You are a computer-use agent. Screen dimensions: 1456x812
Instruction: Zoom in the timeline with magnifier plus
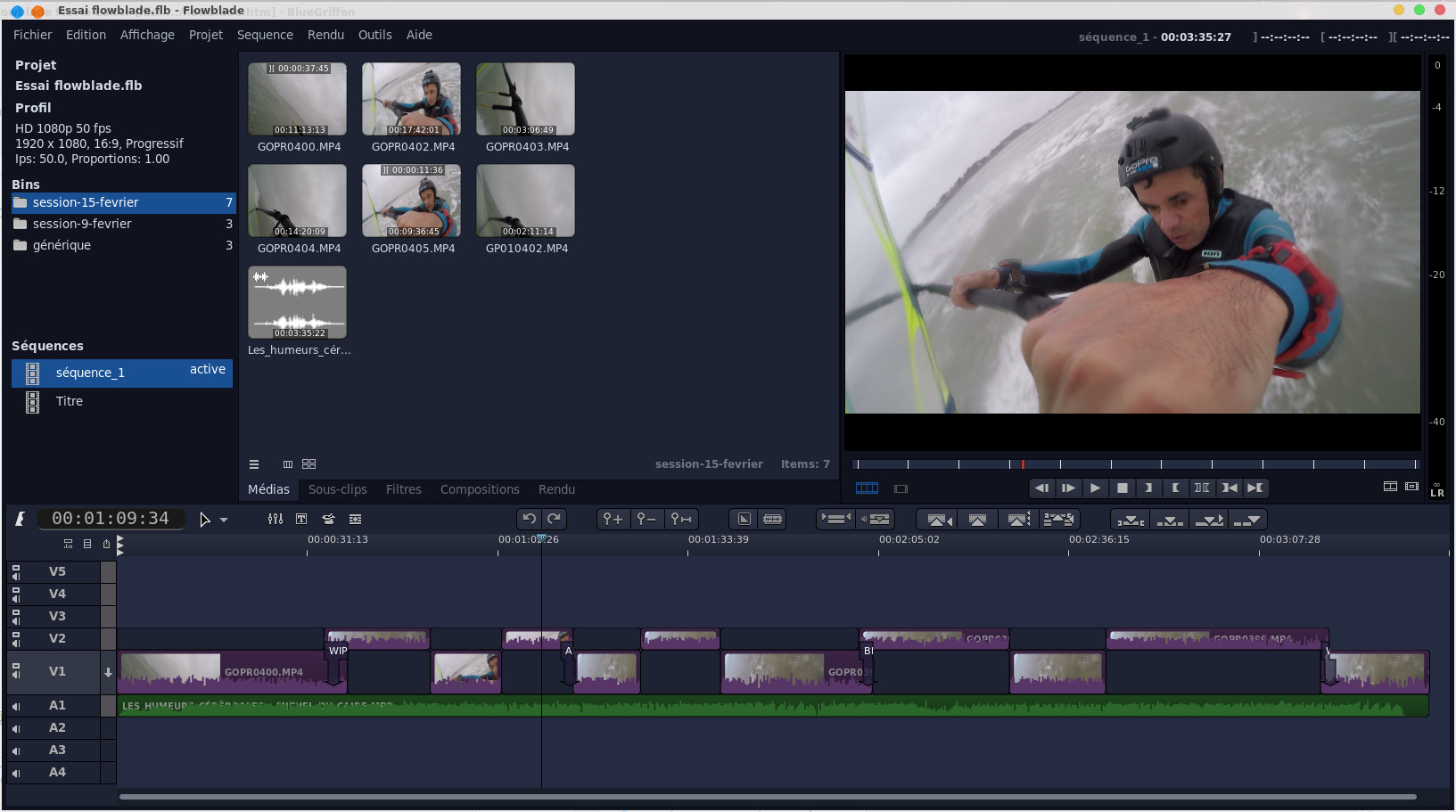tap(612, 519)
